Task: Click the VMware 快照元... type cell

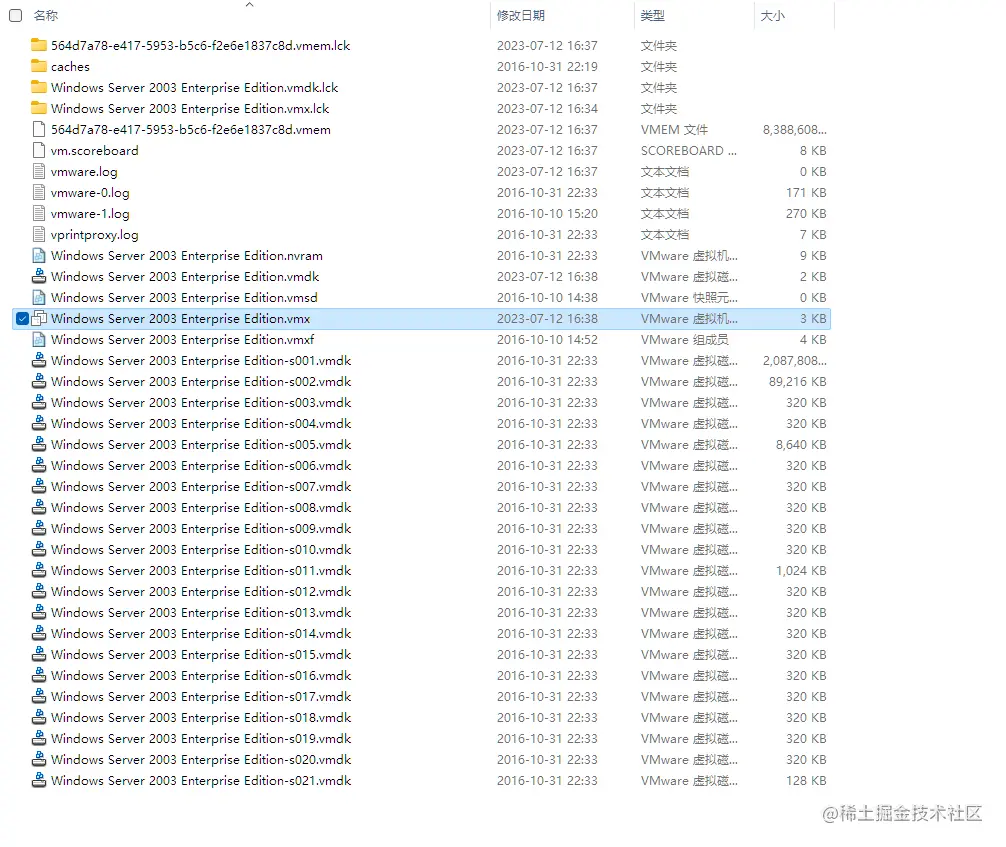Action: tap(689, 297)
